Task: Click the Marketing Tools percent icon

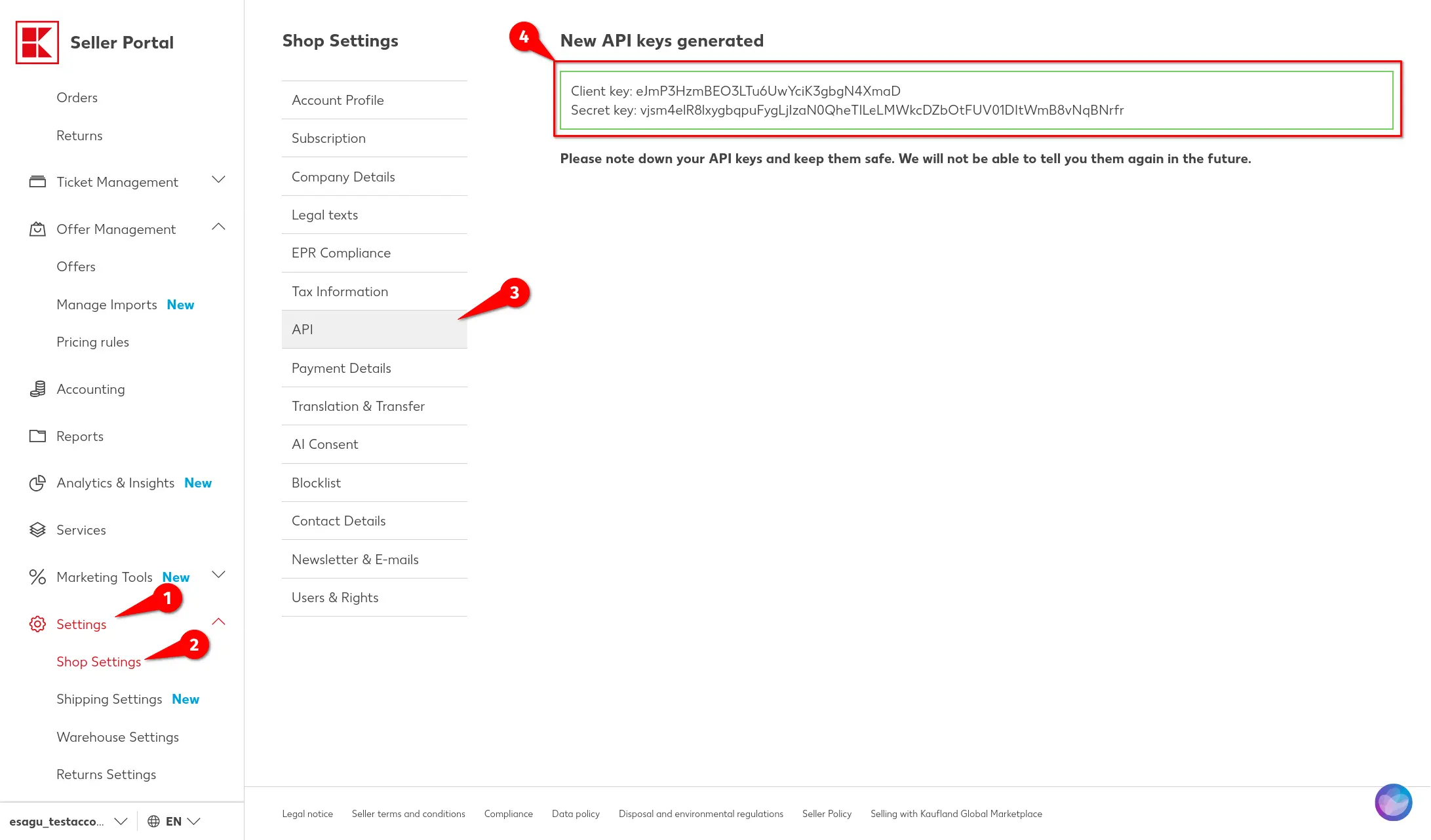Action: pos(37,577)
